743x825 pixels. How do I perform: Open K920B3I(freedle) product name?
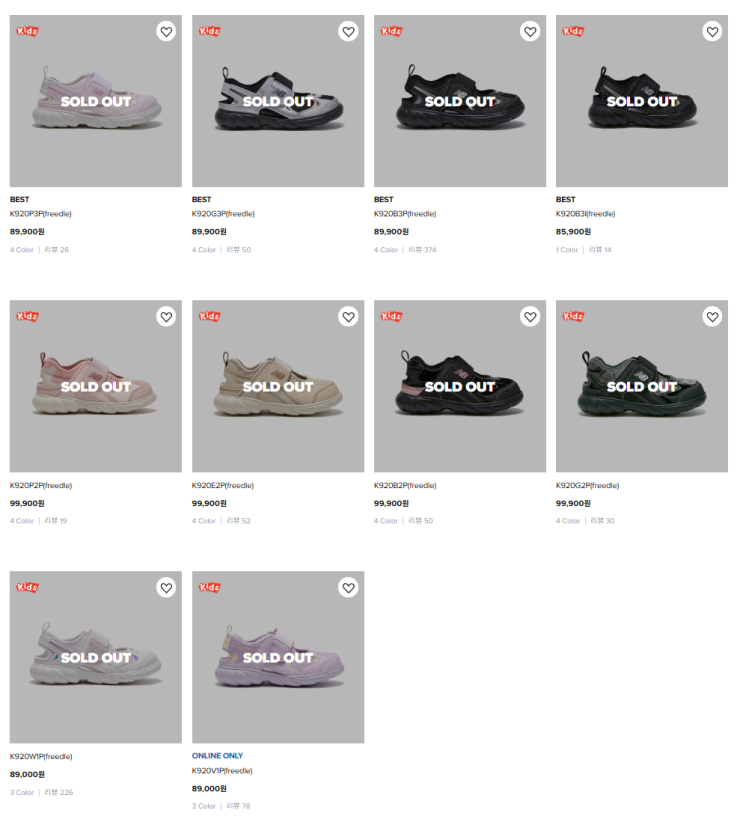585,214
